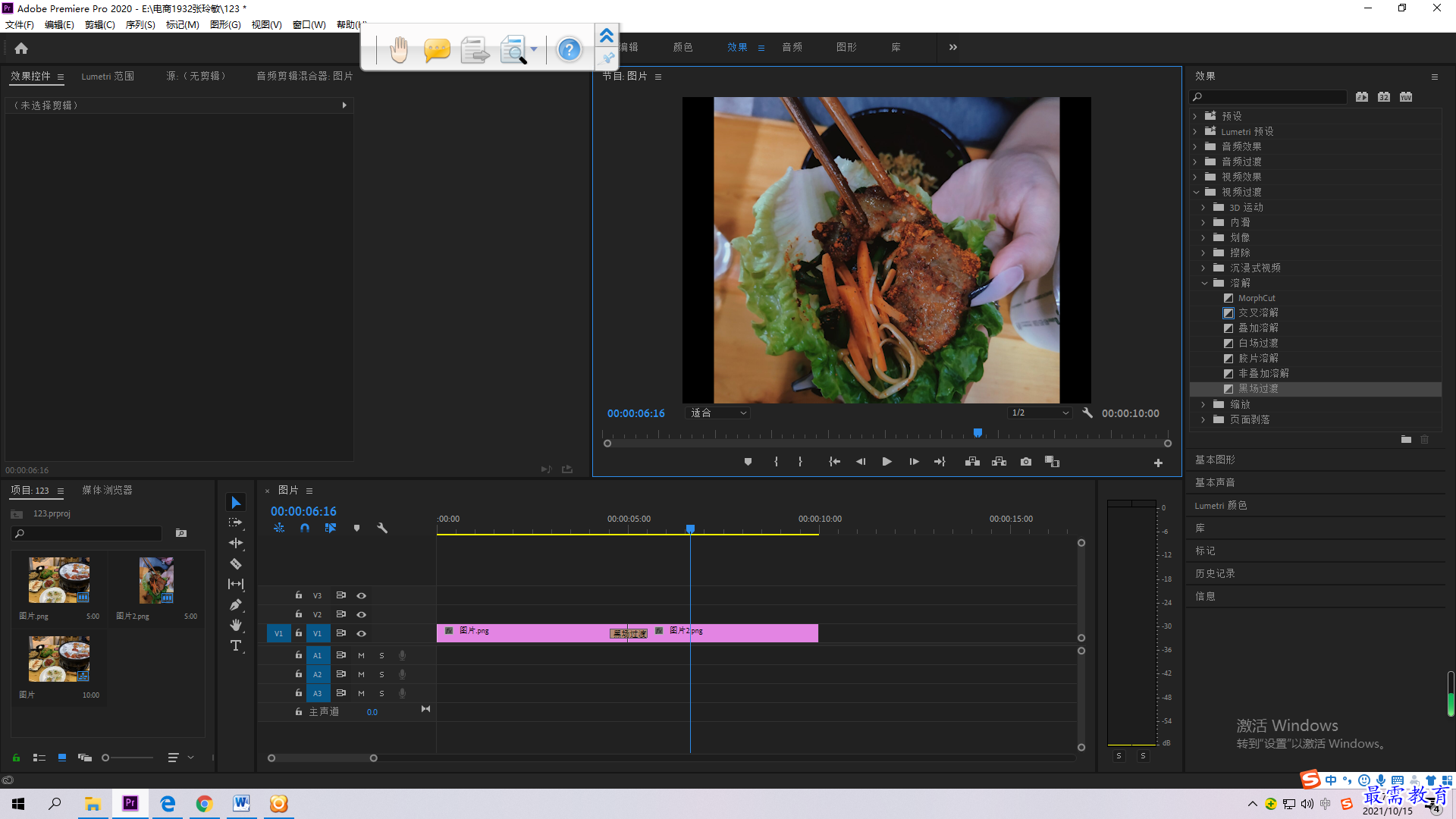Viewport: 1456px width, 819px height.
Task: Expand the 视频效果 folder
Action: (x=1195, y=177)
